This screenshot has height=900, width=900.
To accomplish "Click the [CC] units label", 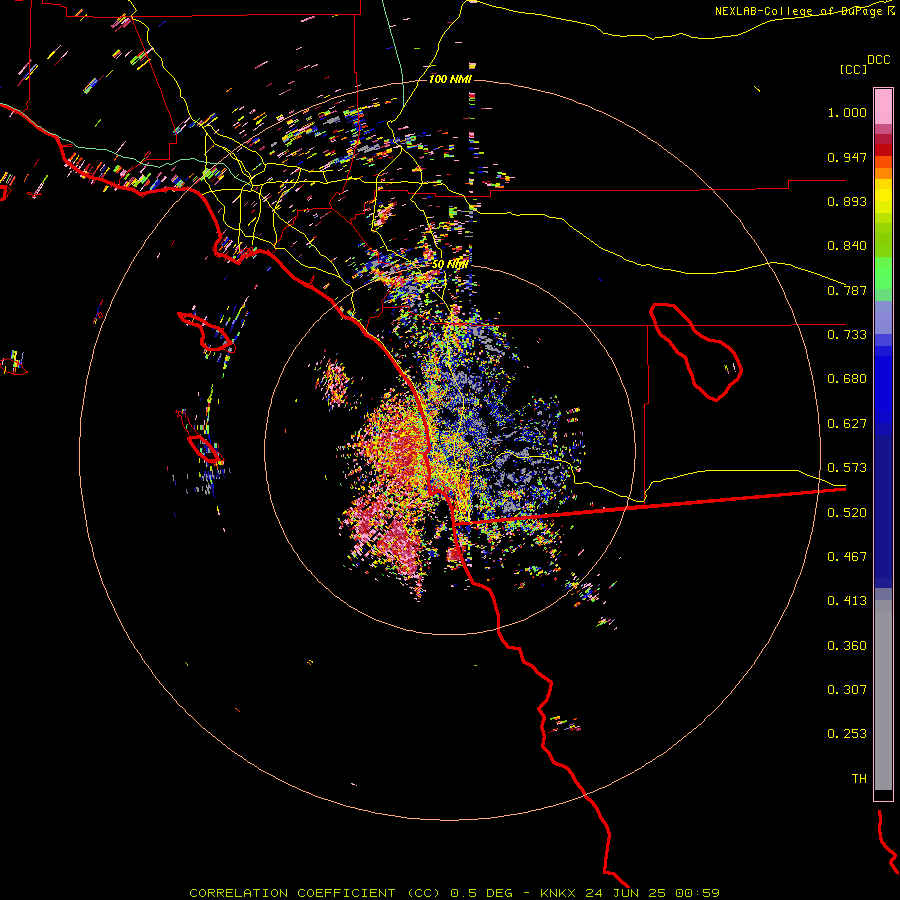I will [x=853, y=69].
